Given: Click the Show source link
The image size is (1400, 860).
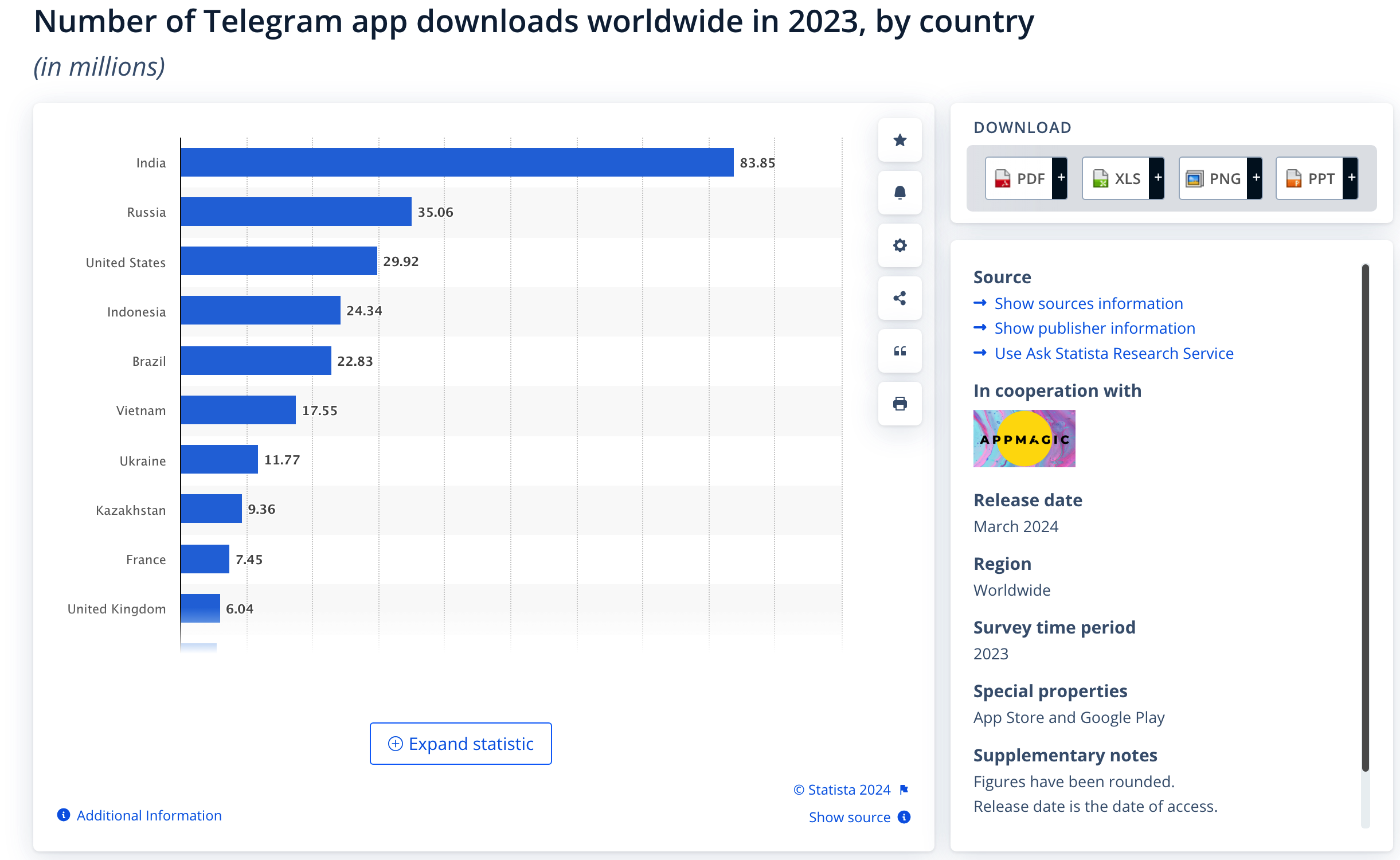Looking at the screenshot, I should [849, 817].
